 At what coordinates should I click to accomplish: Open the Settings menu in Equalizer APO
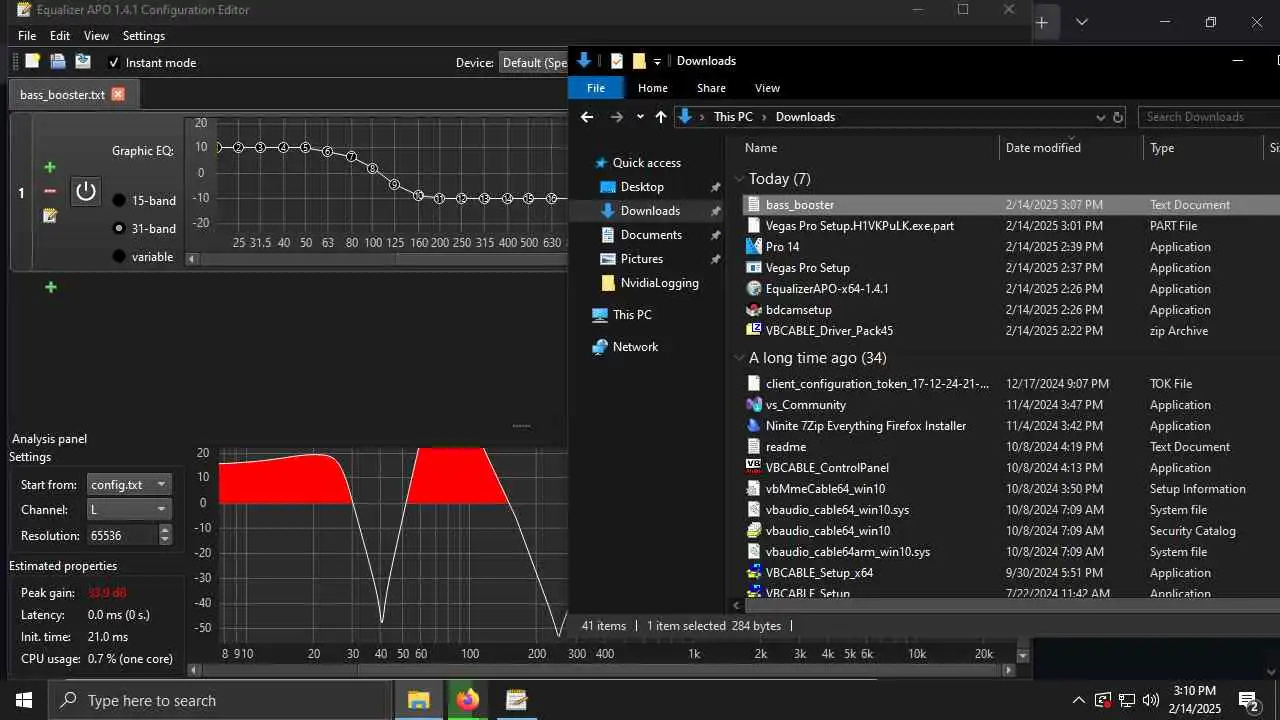click(144, 36)
